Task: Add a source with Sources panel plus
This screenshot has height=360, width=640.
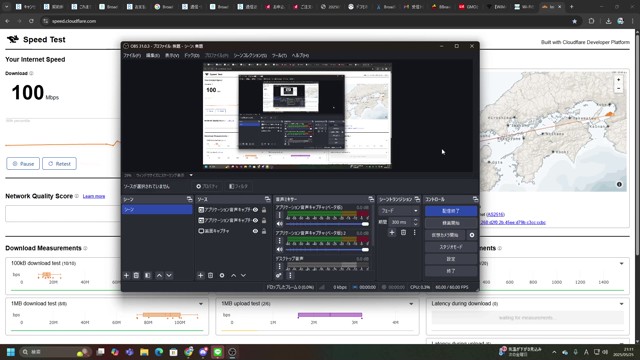Action: coord(200,276)
